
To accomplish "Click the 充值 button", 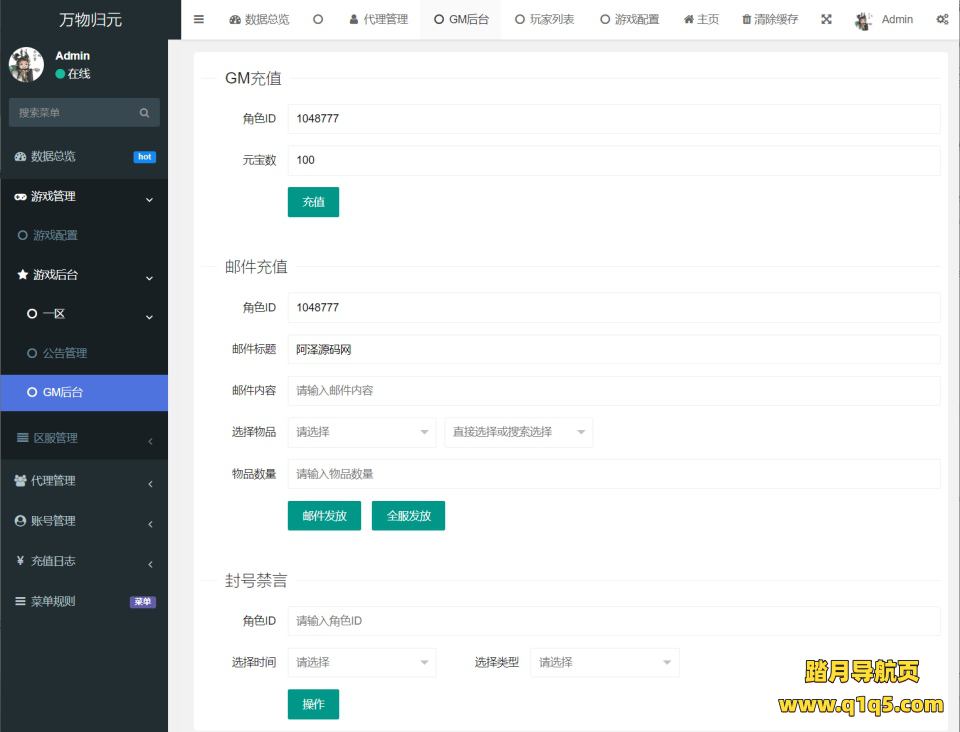I will coord(313,202).
